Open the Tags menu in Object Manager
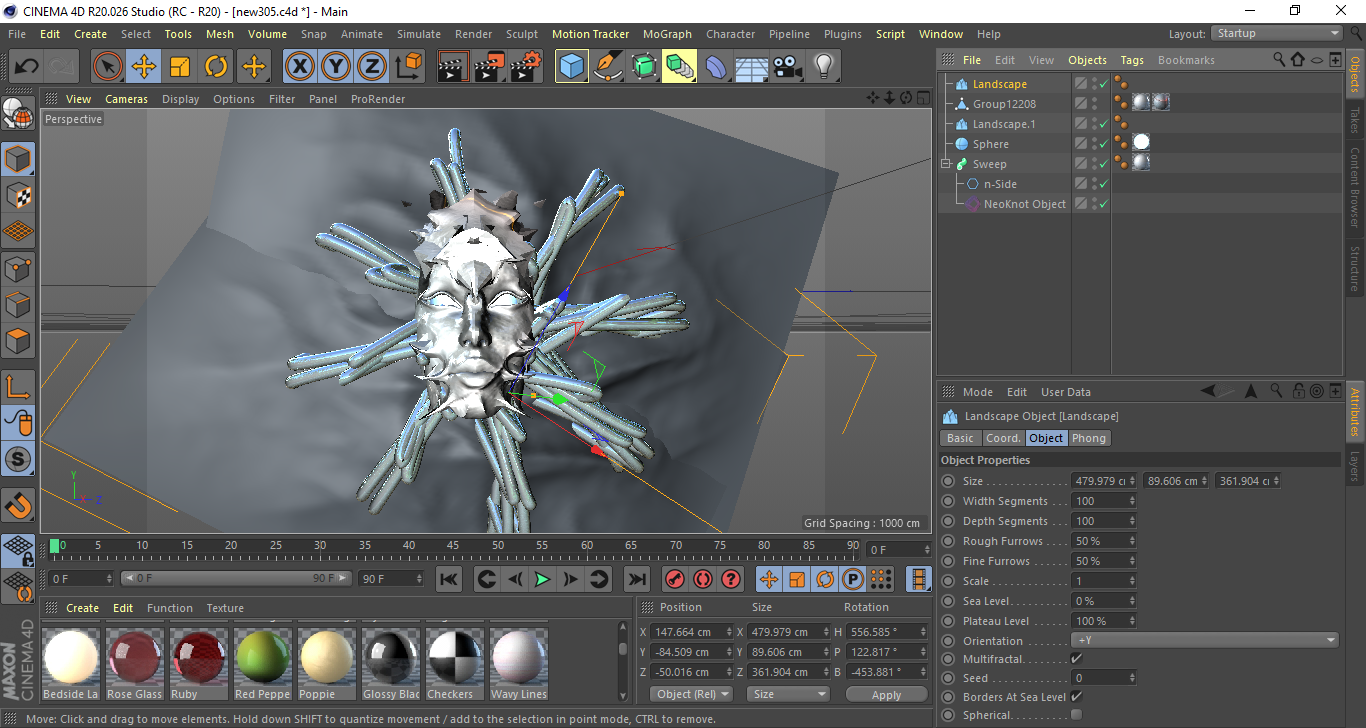Image resolution: width=1366 pixels, height=728 pixels. 1132,60
